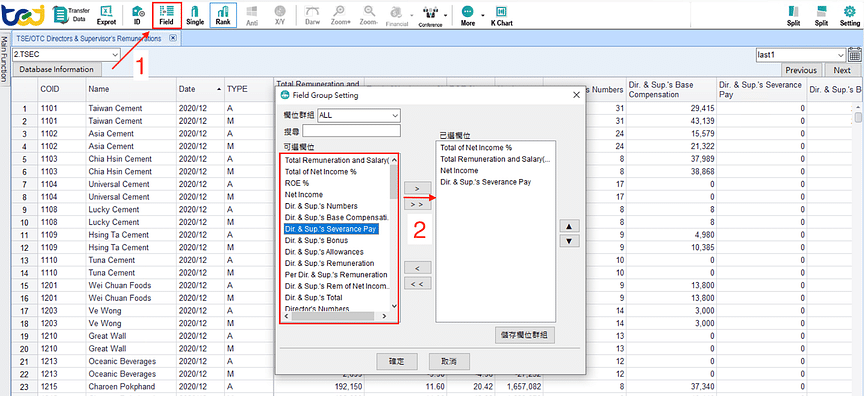
Task: Click the Export to Excel icon
Action: (x=106, y=15)
